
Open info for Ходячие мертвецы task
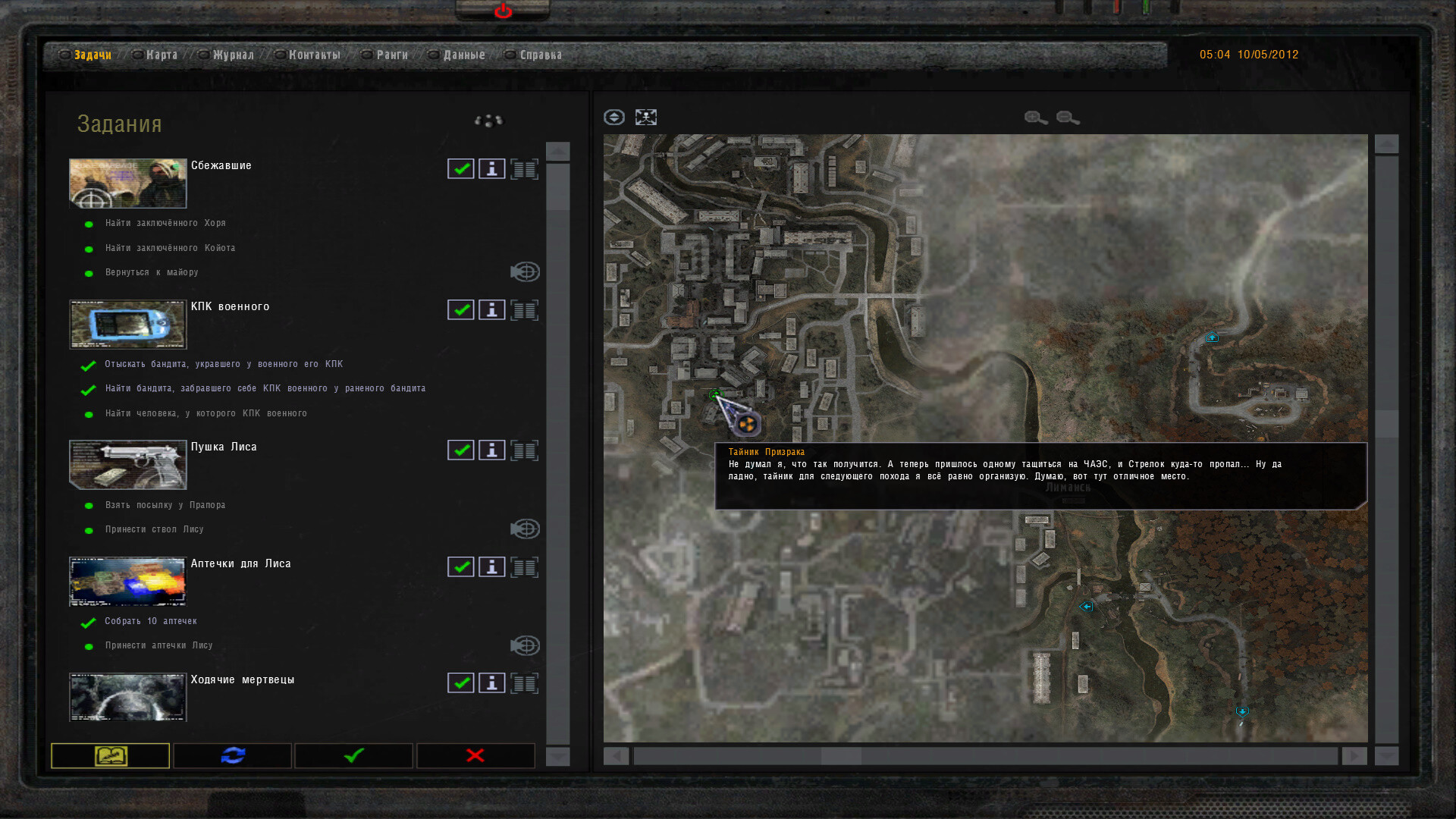492,682
